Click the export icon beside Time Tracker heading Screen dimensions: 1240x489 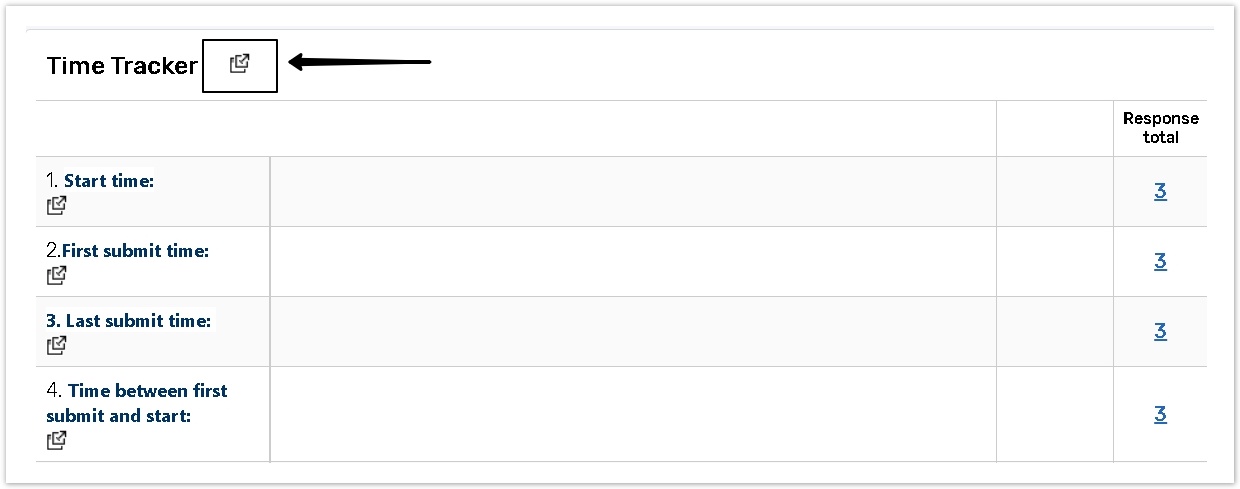tap(239, 64)
